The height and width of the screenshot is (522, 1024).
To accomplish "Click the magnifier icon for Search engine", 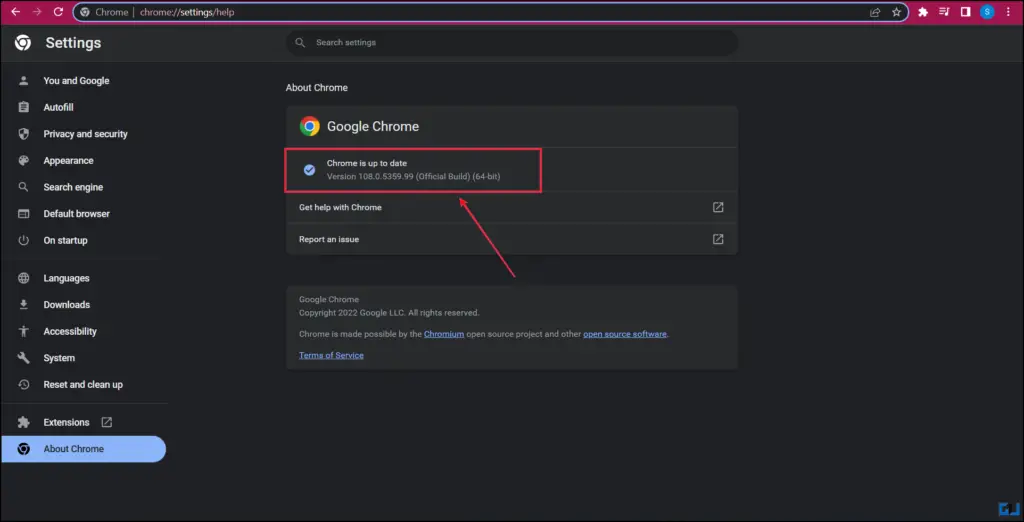I will tap(24, 188).
